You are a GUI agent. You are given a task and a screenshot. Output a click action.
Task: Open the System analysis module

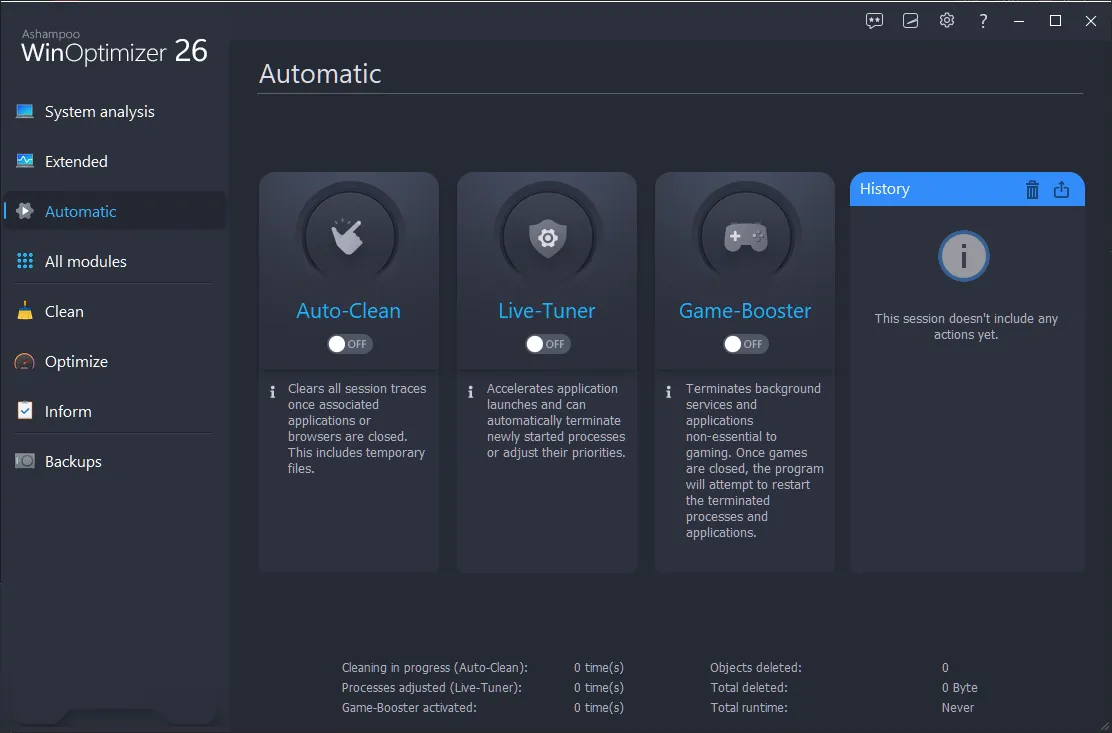(97, 111)
